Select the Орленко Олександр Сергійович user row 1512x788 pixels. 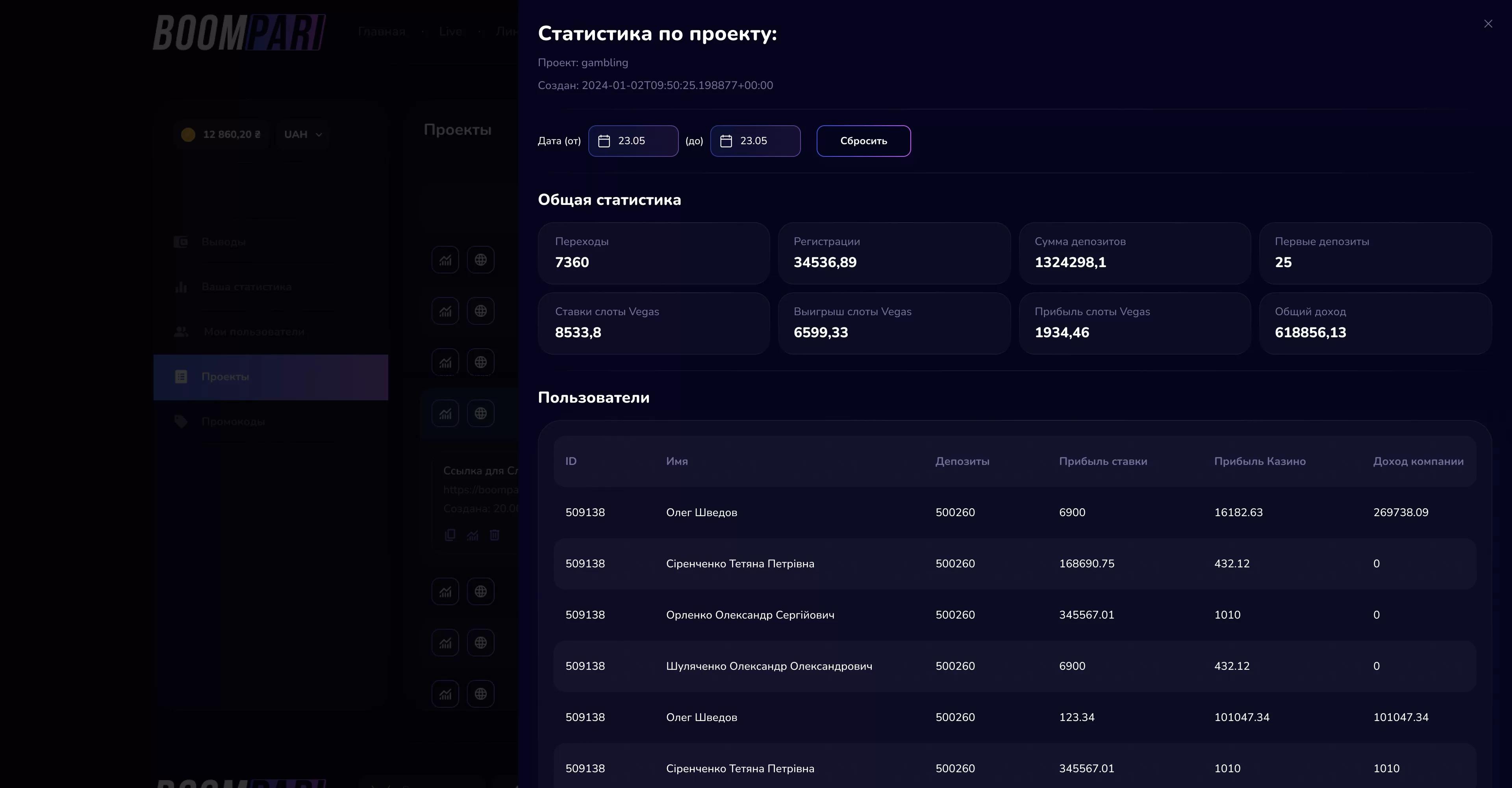(1014, 615)
